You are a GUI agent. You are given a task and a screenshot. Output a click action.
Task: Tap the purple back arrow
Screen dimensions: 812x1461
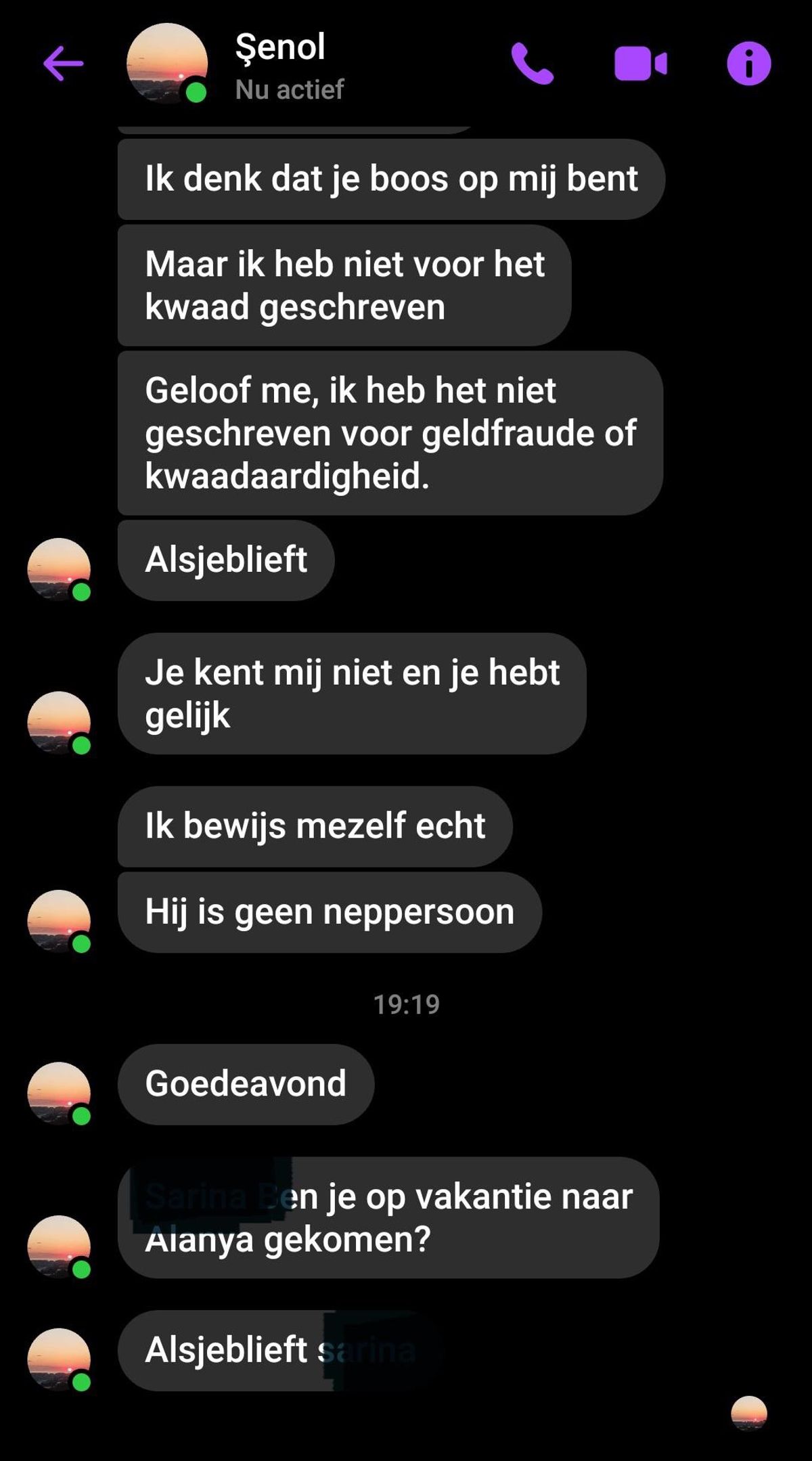tap(63, 64)
